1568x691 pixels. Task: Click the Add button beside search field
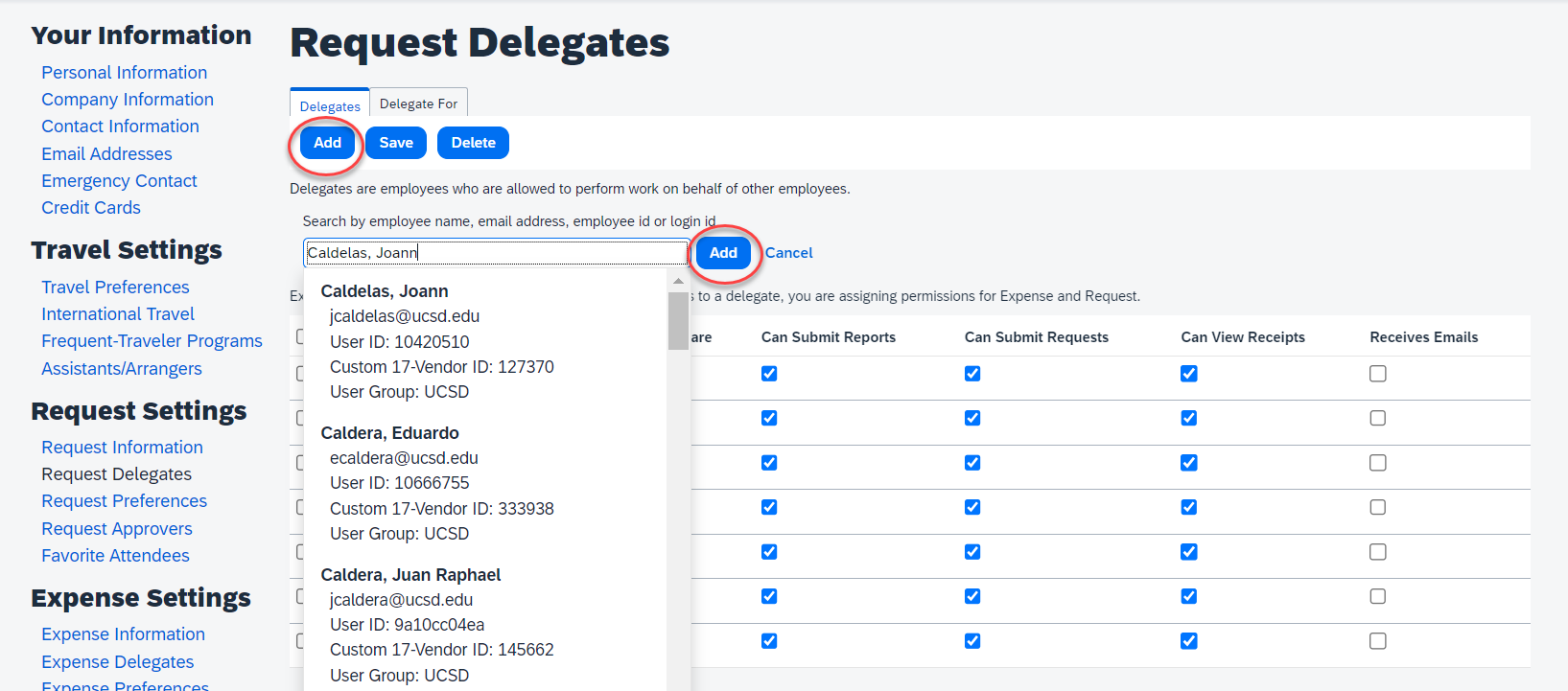tap(723, 253)
